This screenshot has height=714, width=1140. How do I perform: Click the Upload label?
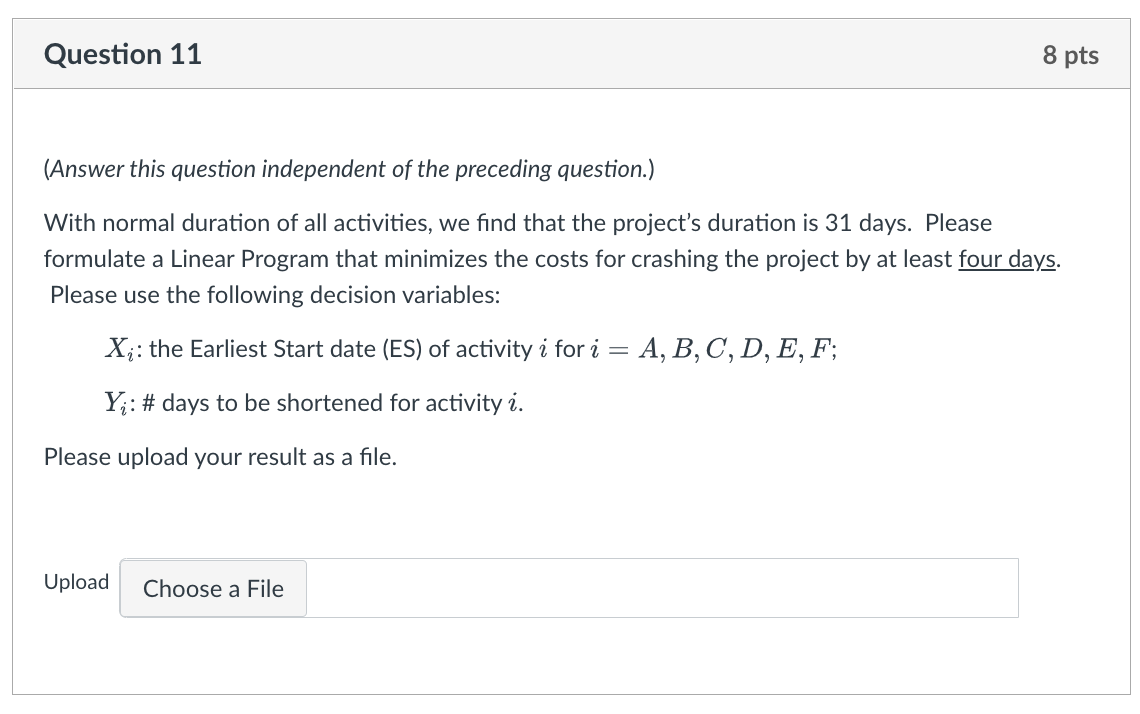(x=76, y=582)
